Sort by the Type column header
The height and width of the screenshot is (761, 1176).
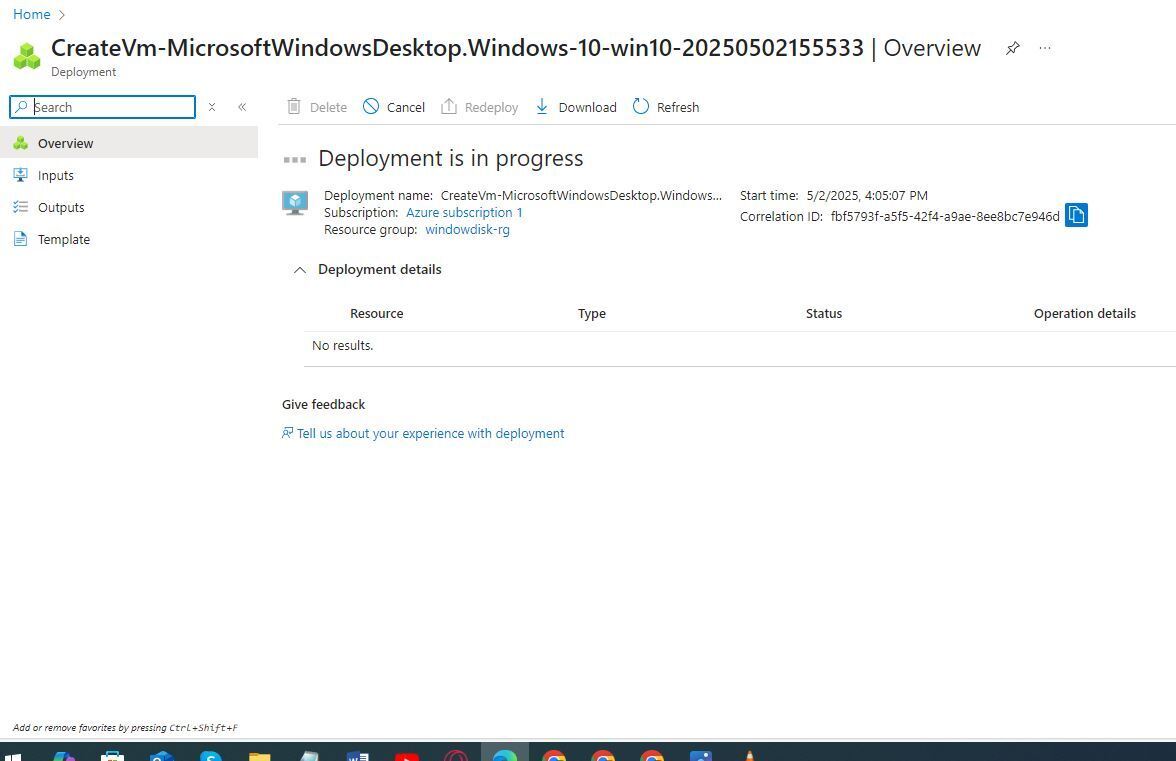pyautogui.click(x=592, y=313)
